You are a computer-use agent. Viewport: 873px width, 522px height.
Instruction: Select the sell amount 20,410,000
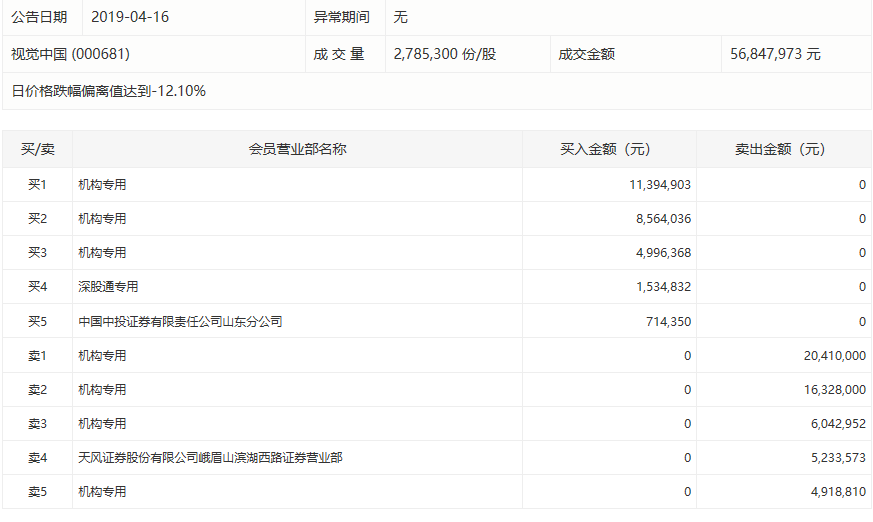point(832,356)
